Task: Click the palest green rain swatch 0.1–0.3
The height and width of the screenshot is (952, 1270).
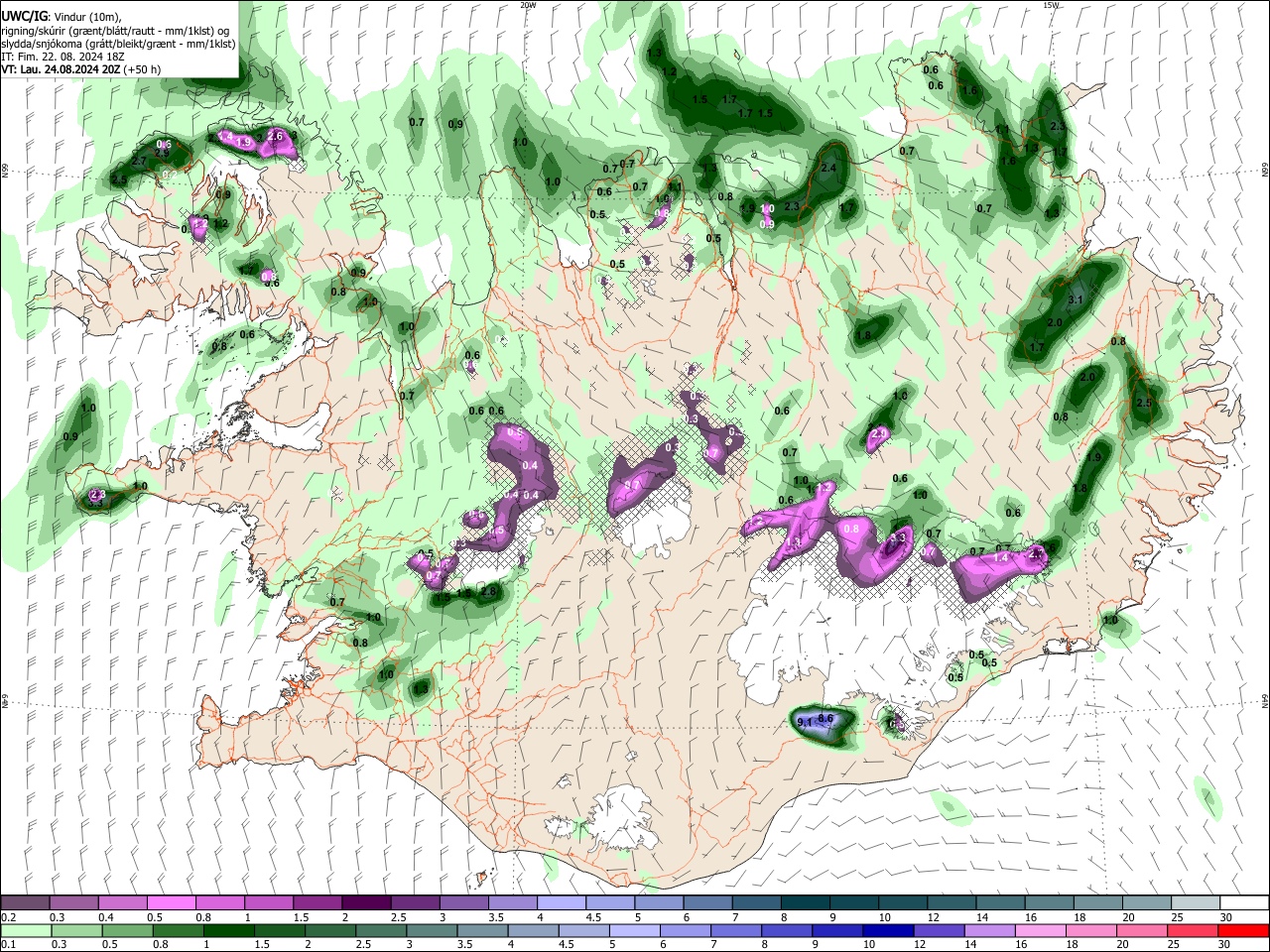Action: [x=25, y=930]
